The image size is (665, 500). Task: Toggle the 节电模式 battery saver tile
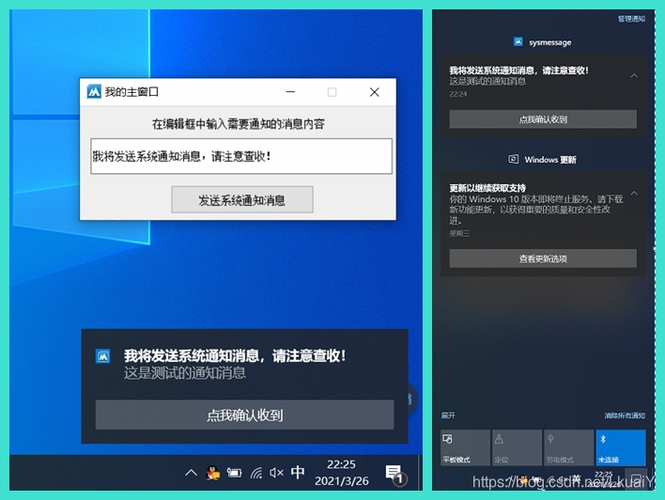(x=569, y=447)
